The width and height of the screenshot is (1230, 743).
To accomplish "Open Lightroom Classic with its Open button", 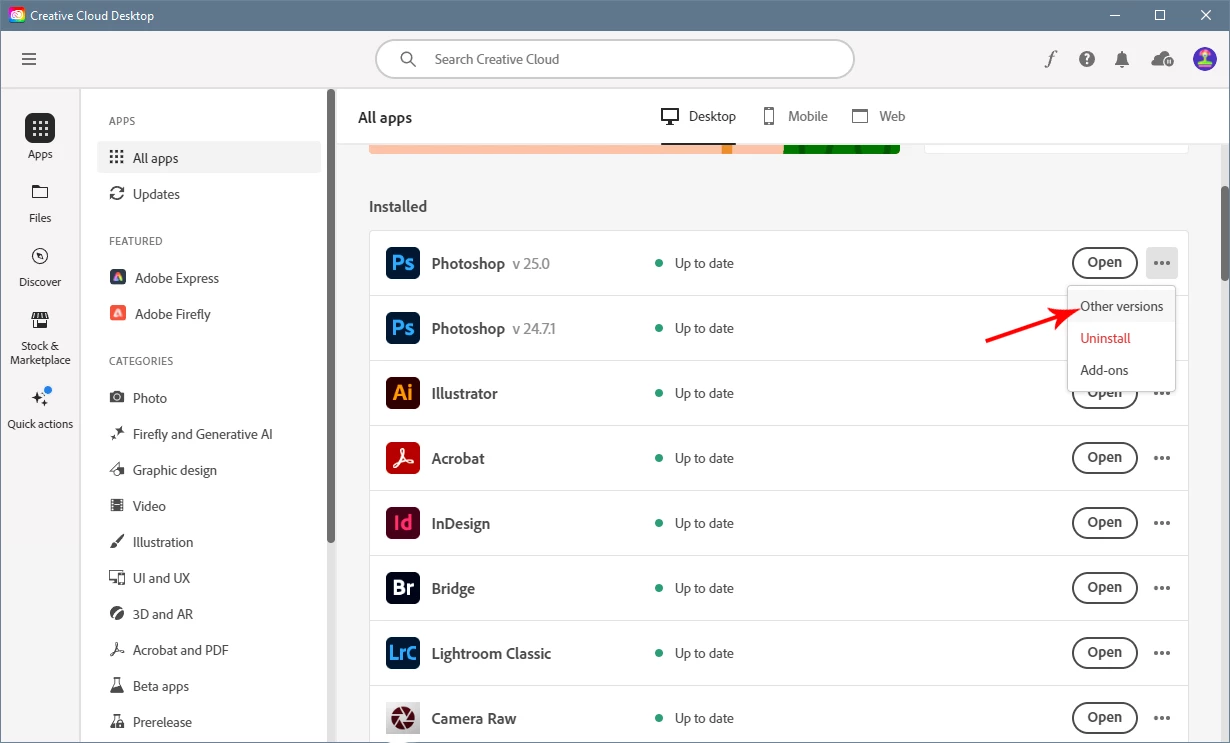I will click(1105, 653).
